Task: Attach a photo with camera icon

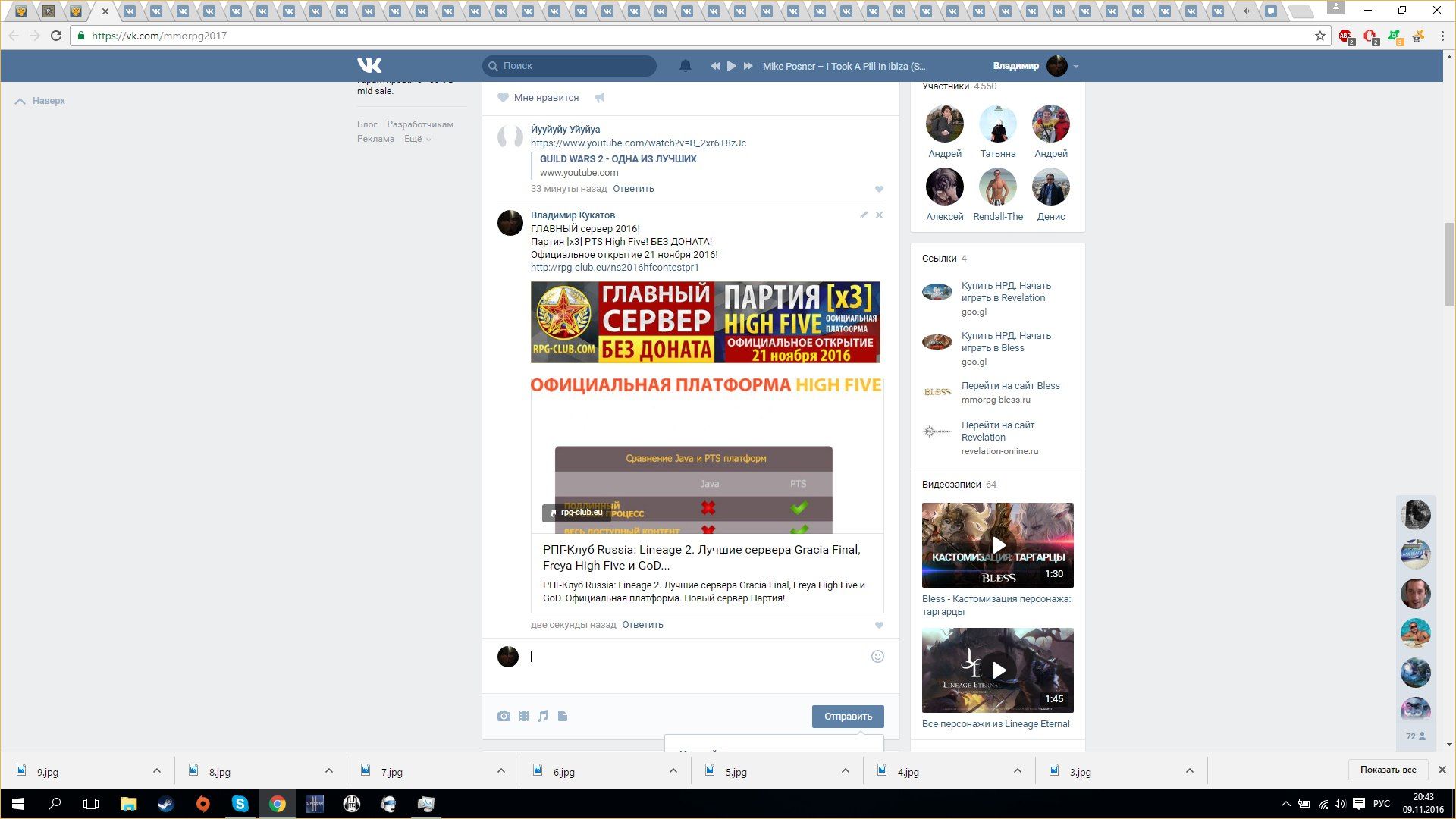Action: [x=504, y=716]
